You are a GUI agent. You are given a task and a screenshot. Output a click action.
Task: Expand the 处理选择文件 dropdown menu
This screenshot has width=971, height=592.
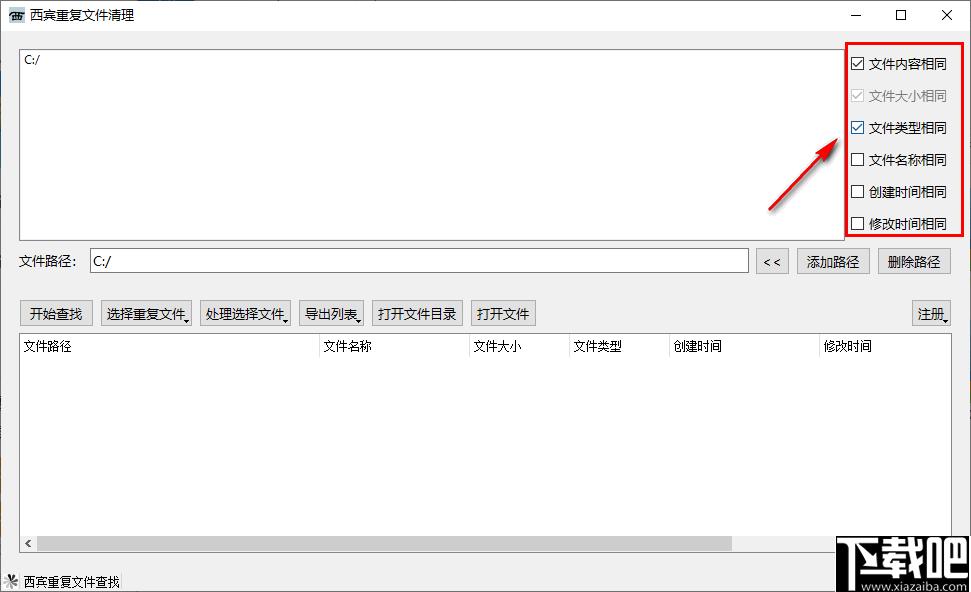point(246,314)
